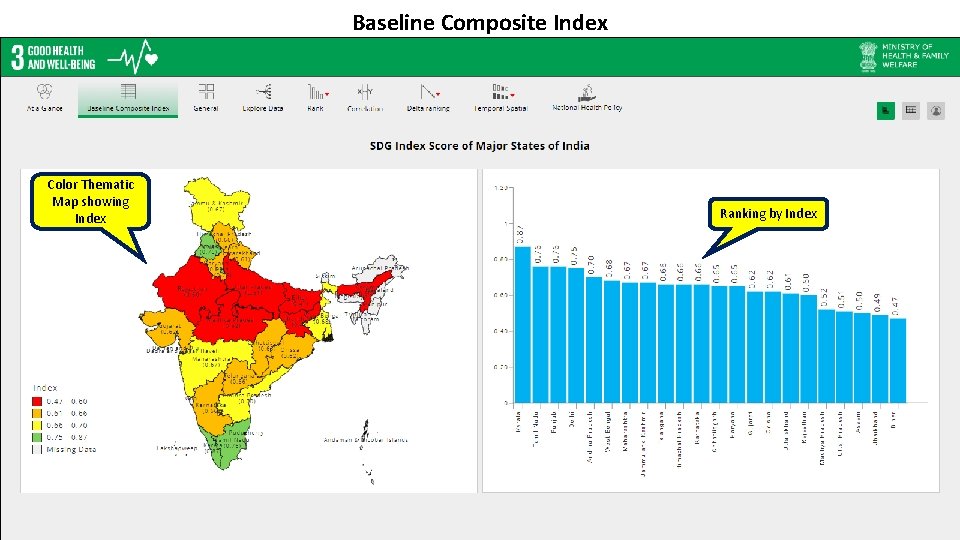Click the red 0.47-0.50 legend swatch
The width and height of the screenshot is (960, 540).
37,402
